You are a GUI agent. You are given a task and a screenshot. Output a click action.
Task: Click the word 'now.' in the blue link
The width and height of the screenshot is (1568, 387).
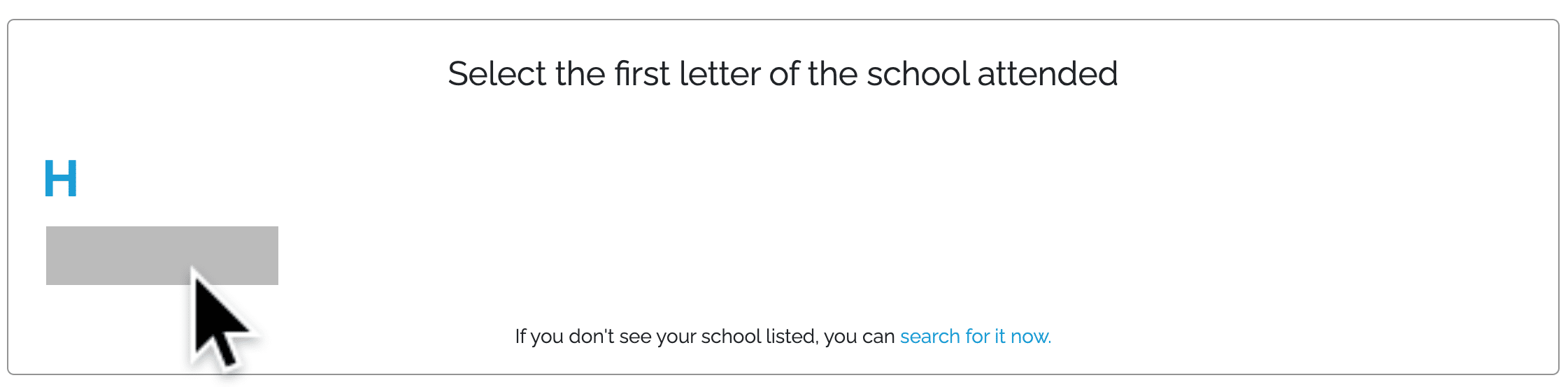(x=1031, y=337)
